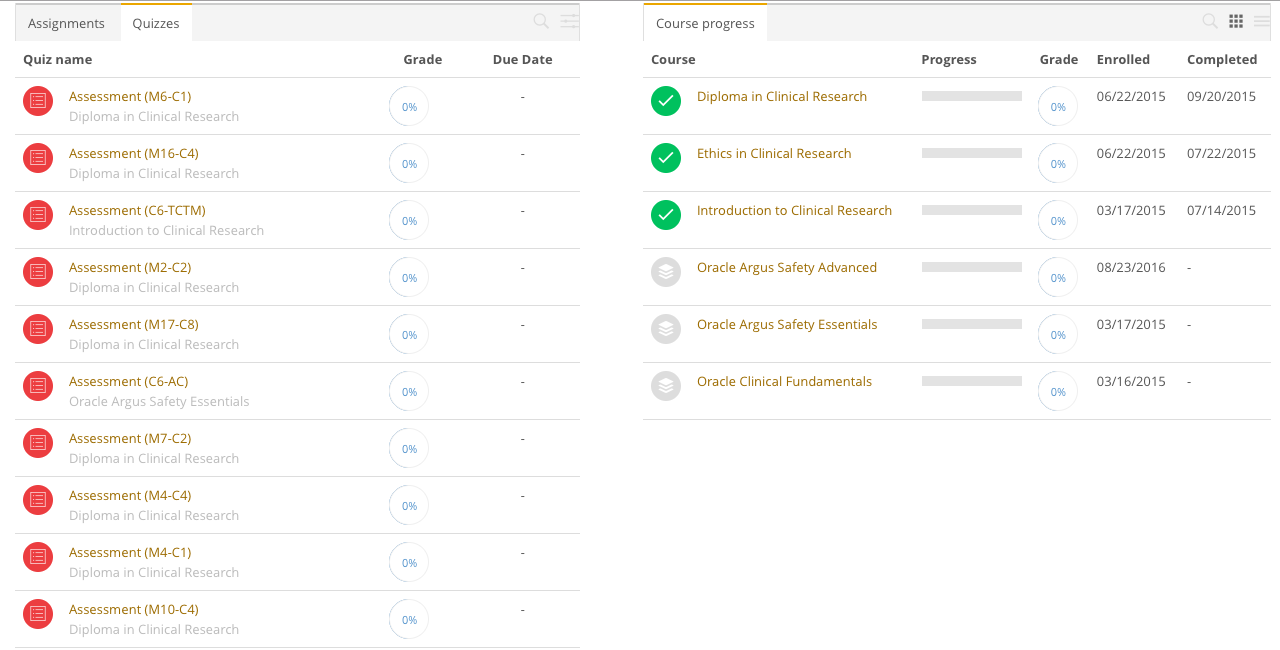Open Oracle Argus Safety Essentials course link
Screen dimensions: 1280x650
(x=787, y=324)
